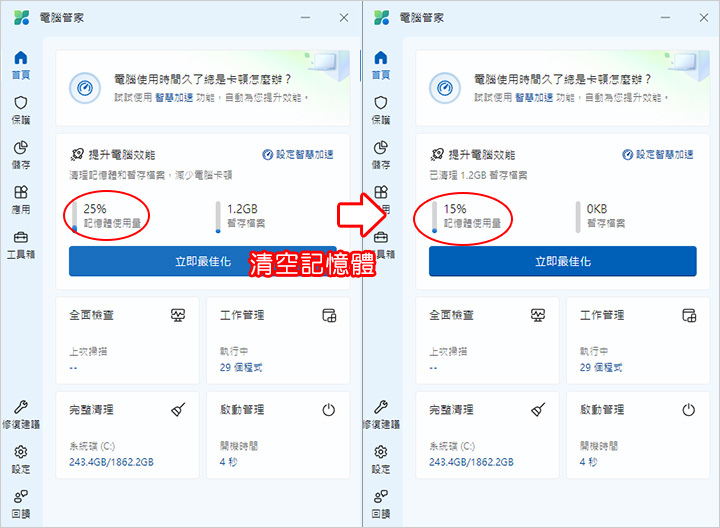Open 修復建議 wrench icon in right window sidebar

(381, 407)
